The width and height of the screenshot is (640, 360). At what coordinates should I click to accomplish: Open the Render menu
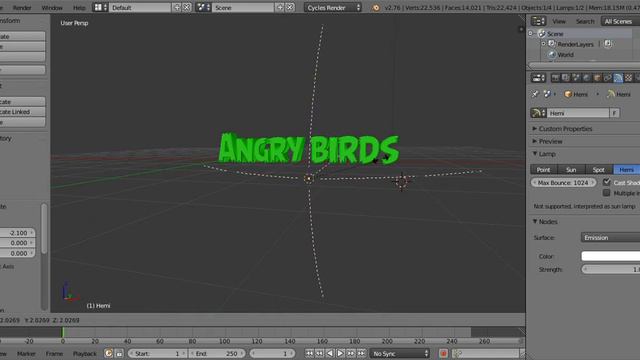(22, 7)
